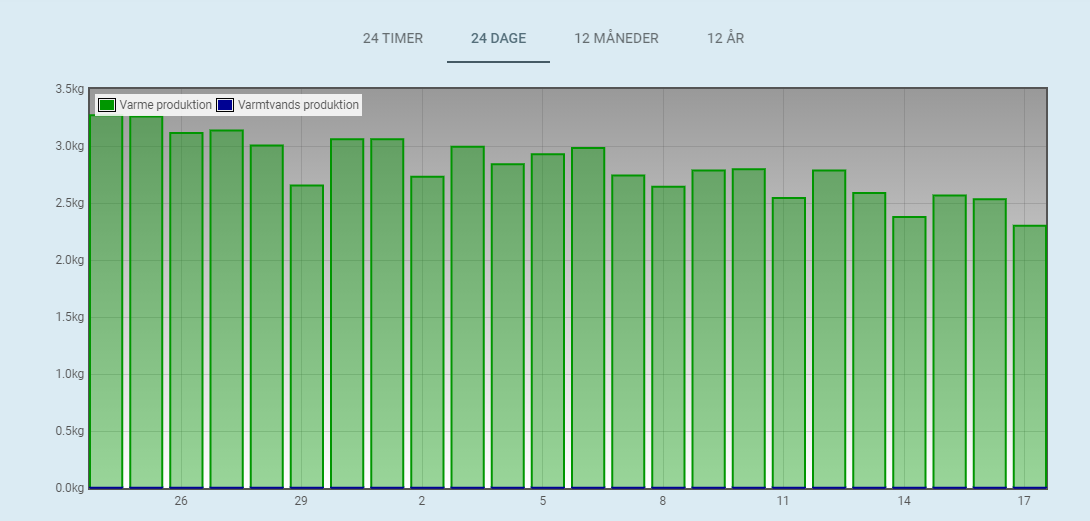
Task: Select the bar above day 5
Action: (x=548, y=321)
